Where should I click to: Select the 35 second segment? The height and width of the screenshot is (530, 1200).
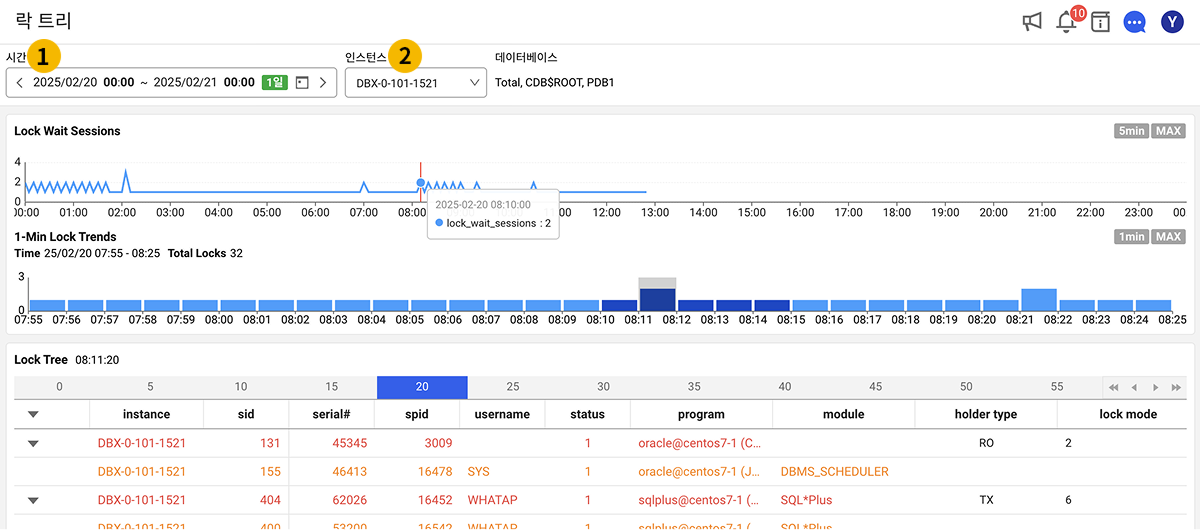[x=694, y=387]
